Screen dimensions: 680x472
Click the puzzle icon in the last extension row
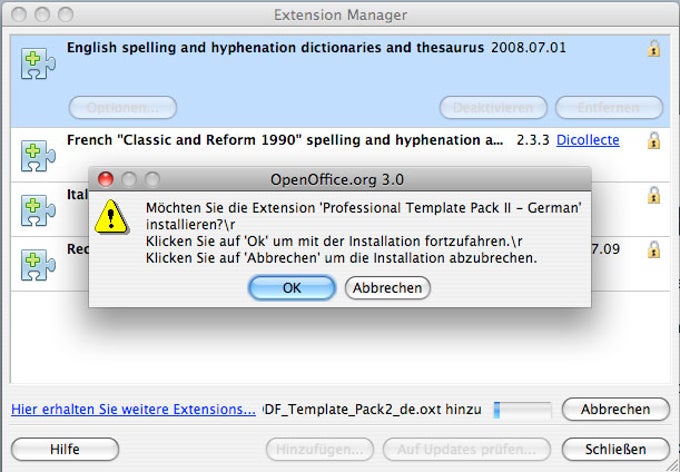tap(38, 265)
